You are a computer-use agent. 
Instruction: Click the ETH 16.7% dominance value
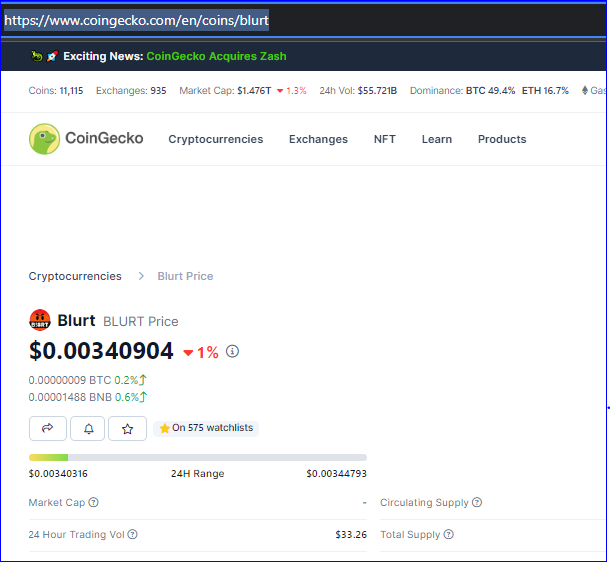coord(545,91)
